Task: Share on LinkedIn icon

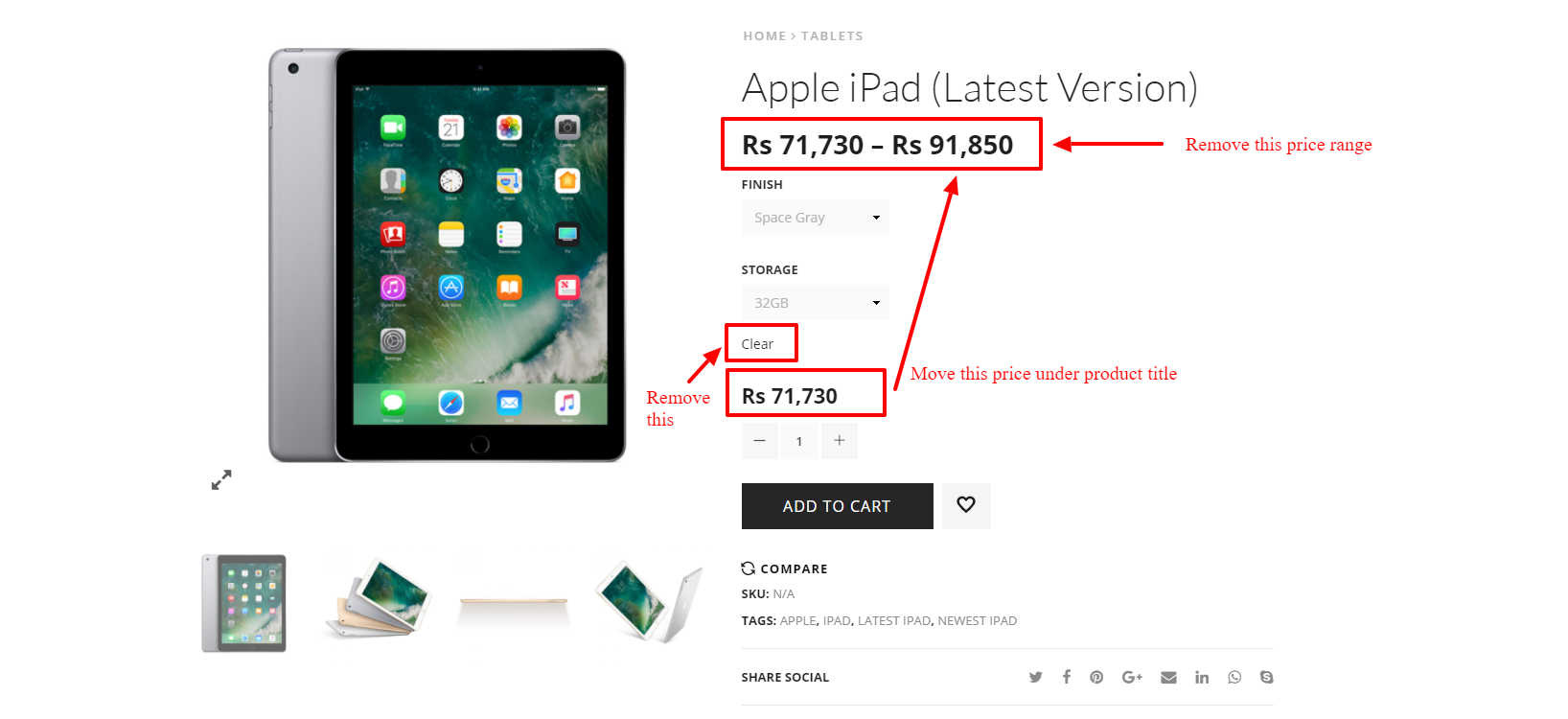Action: pyautogui.click(x=1202, y=677)
